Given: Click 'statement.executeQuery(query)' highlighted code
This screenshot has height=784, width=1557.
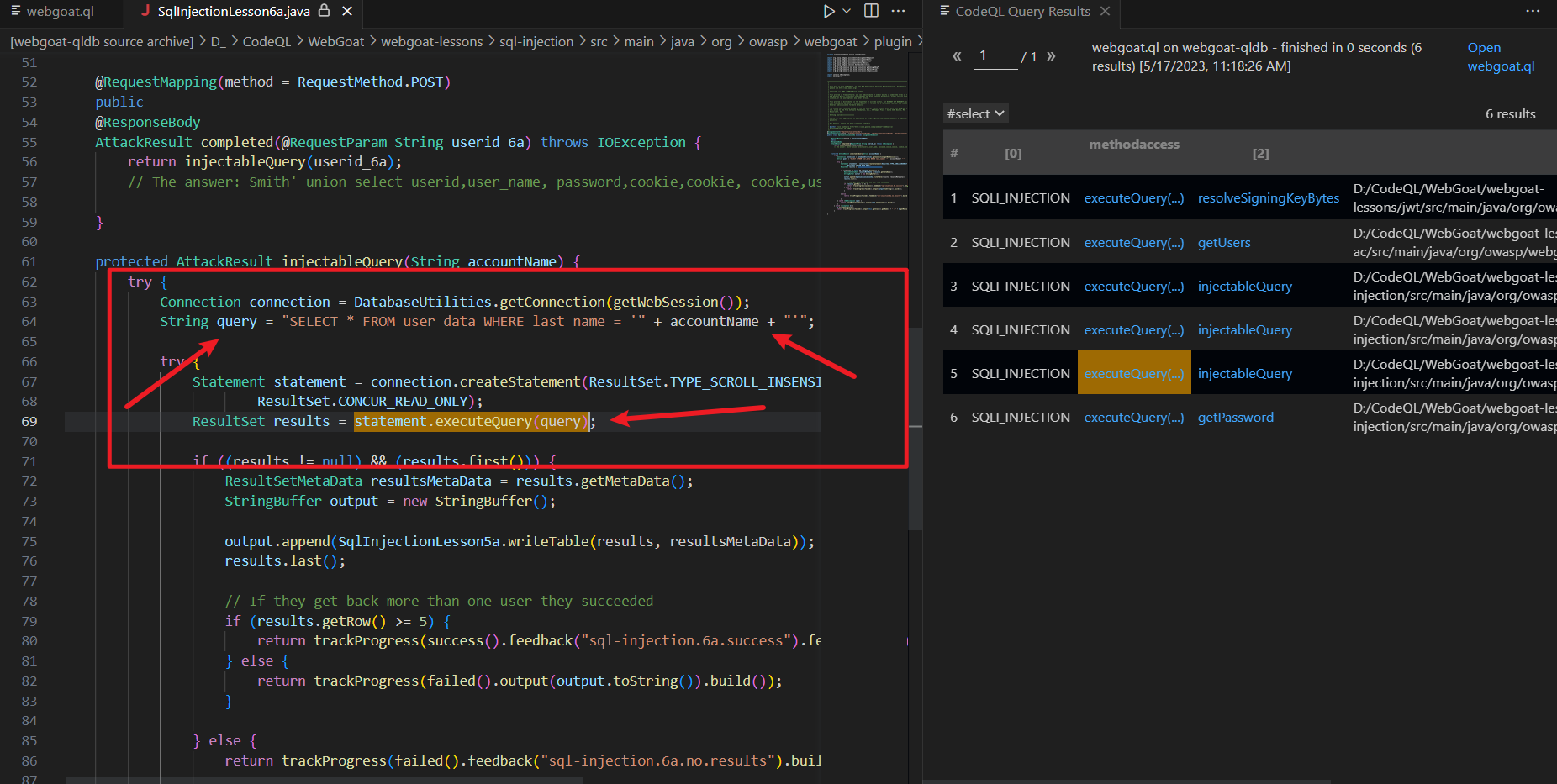Looking at the screenshot, I should tap(471, 422).
